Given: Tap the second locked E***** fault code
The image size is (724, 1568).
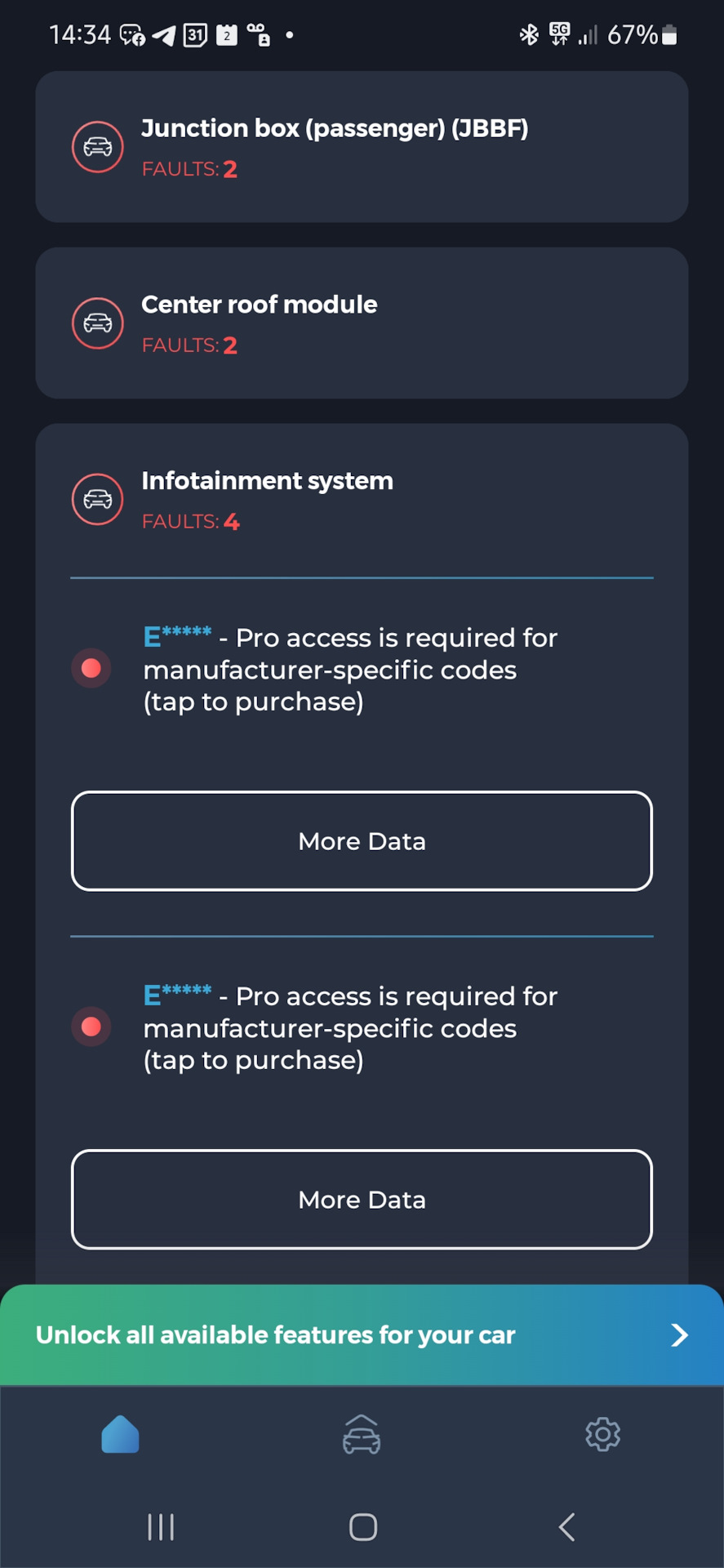Looking at the screenshot, I should (x=349, y=1028).
